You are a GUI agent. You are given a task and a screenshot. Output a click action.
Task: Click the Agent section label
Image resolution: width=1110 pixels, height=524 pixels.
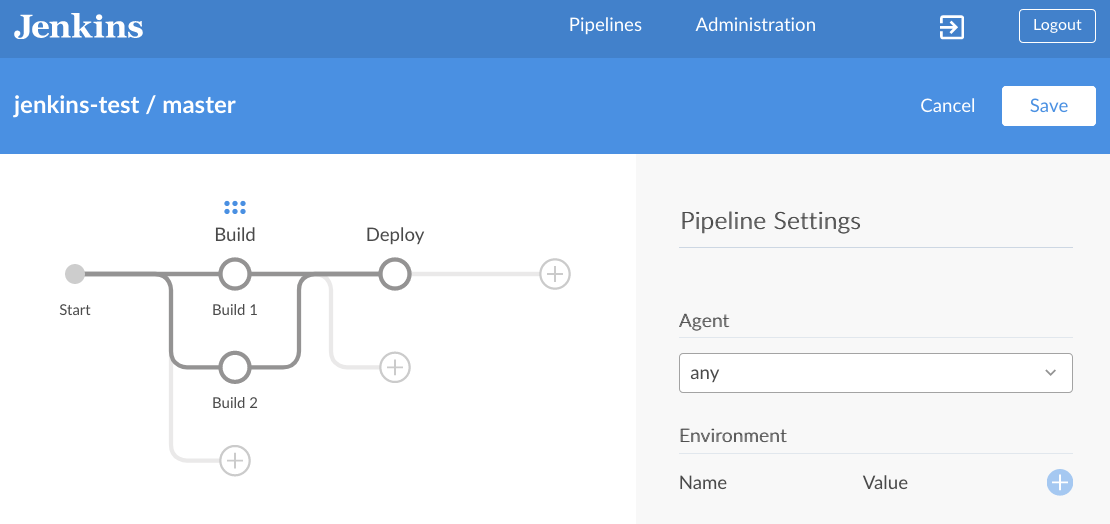704,321
